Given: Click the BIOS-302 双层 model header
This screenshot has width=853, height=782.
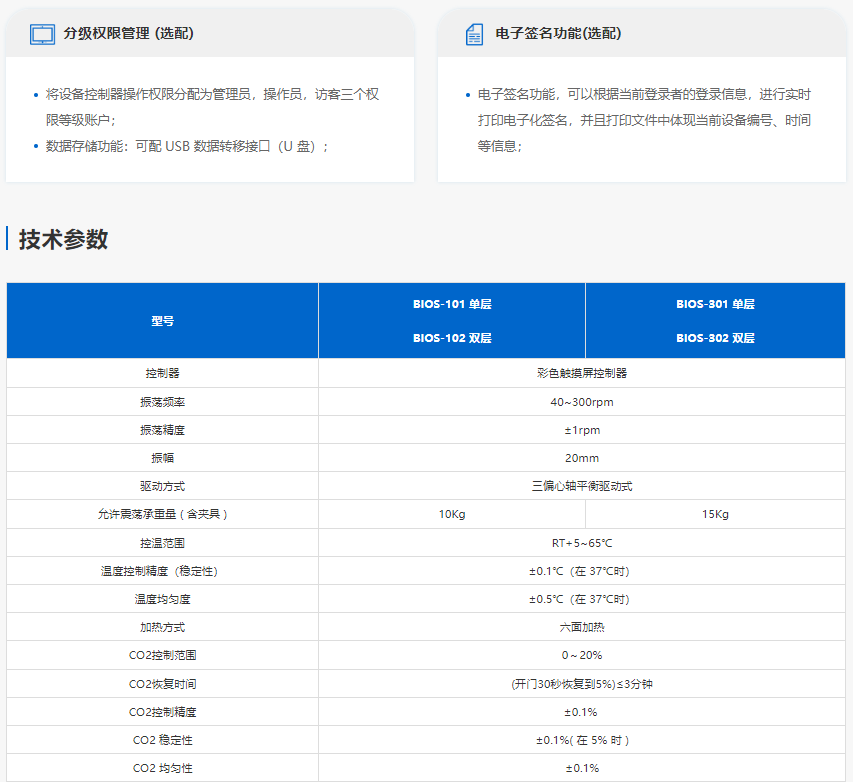Looking at the screenshot, I should point(715,338).
